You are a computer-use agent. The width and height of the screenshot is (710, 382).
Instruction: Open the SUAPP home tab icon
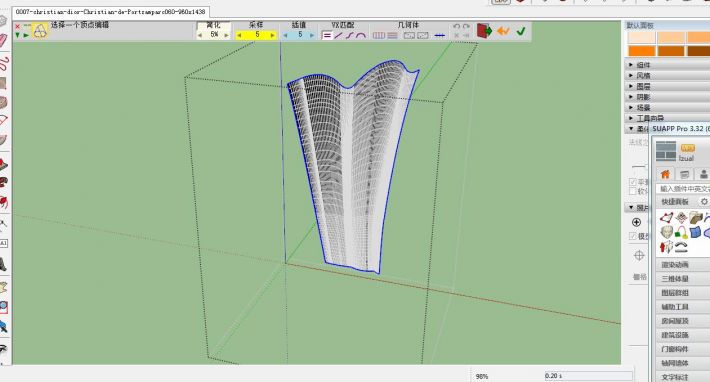pos(665,174)
